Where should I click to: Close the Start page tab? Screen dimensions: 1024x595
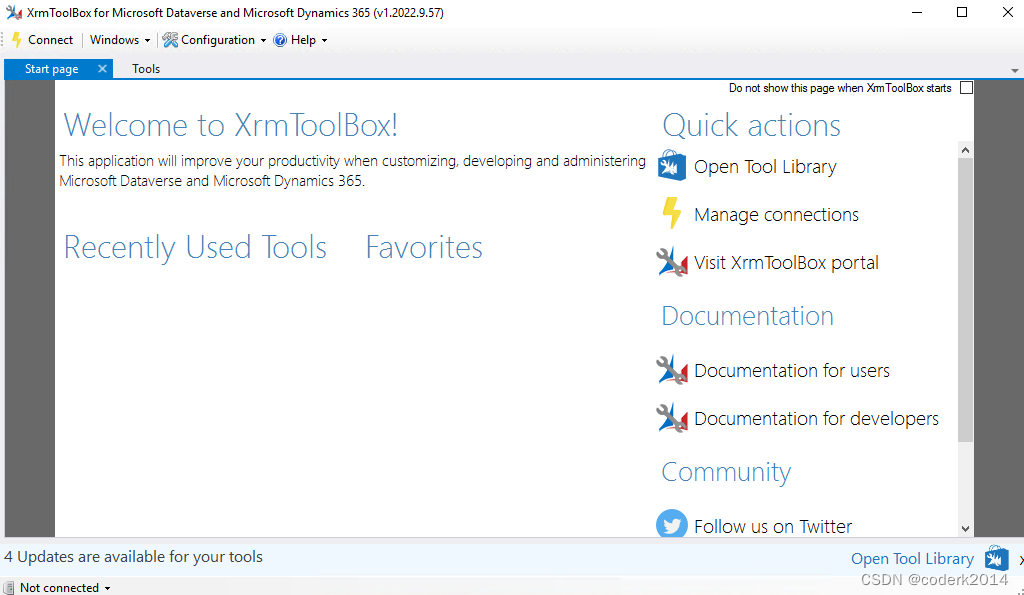pos(102,68)
